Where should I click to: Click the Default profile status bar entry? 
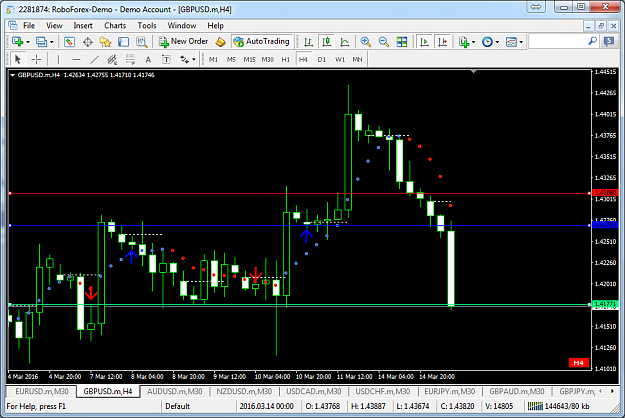click(x=177, y=406)
